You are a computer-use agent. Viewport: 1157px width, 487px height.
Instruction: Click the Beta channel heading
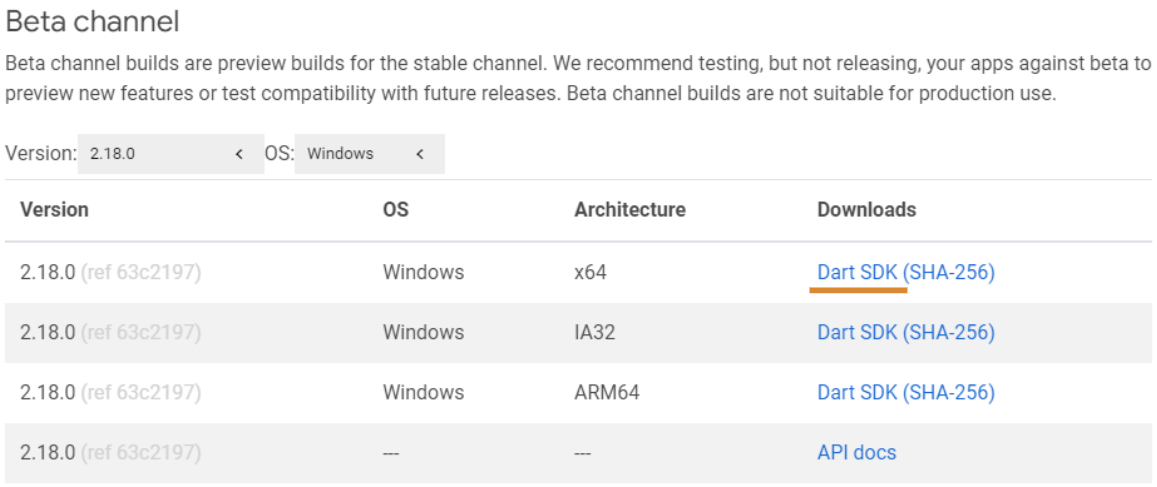point(92,22)
